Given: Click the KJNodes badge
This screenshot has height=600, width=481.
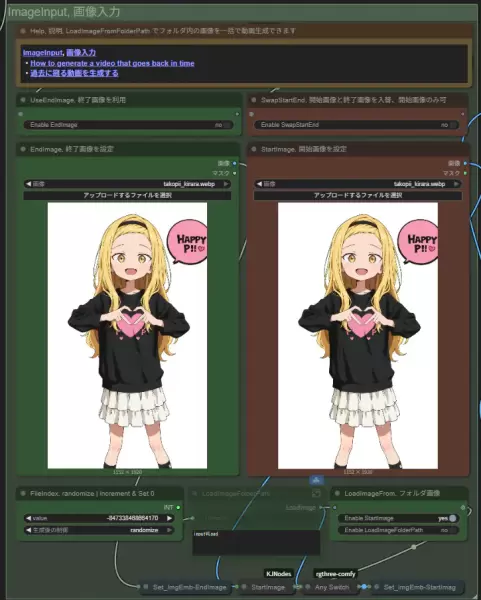Looking at the screenshot, I should pyautogui.click(x=279, y=574).
